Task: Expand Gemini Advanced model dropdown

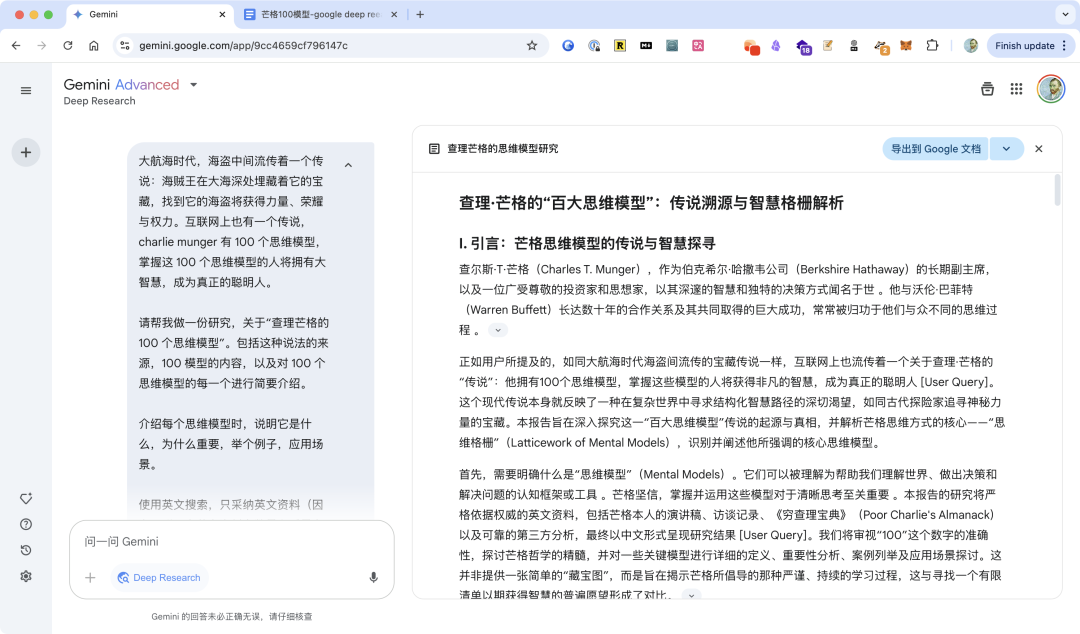Action: [194, 85]
